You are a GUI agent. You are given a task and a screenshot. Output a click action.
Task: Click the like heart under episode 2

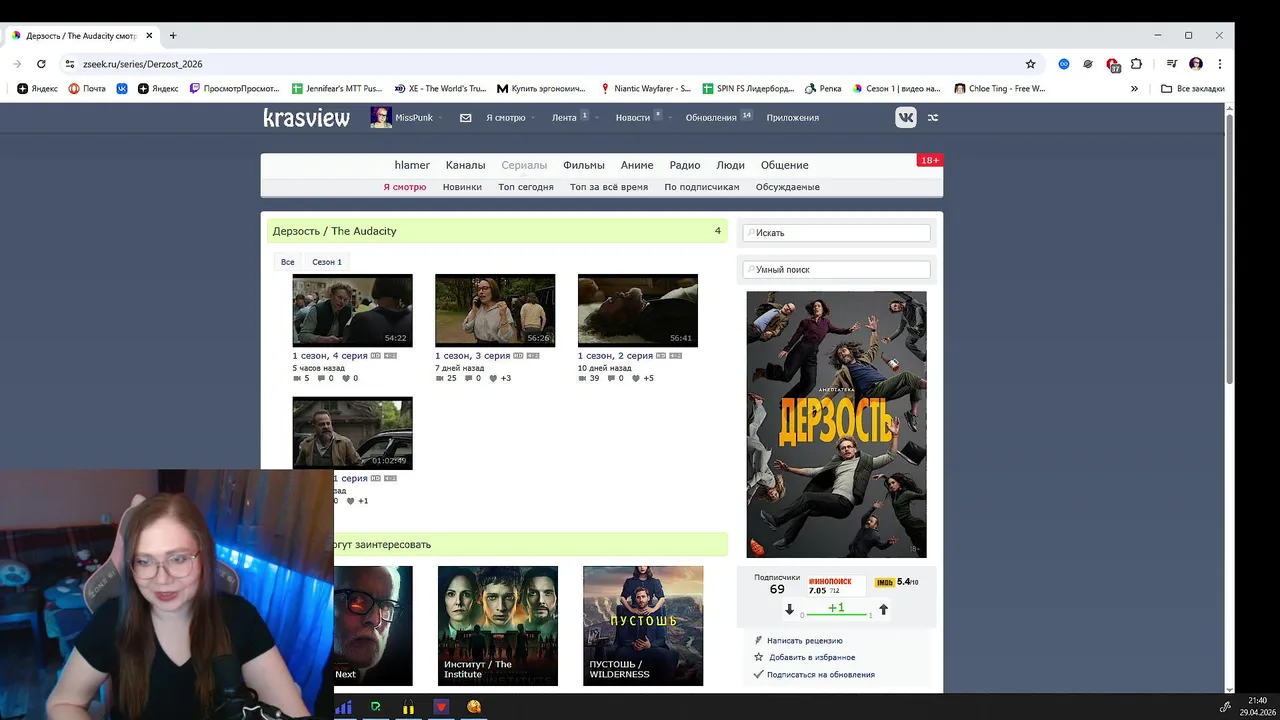636,378
